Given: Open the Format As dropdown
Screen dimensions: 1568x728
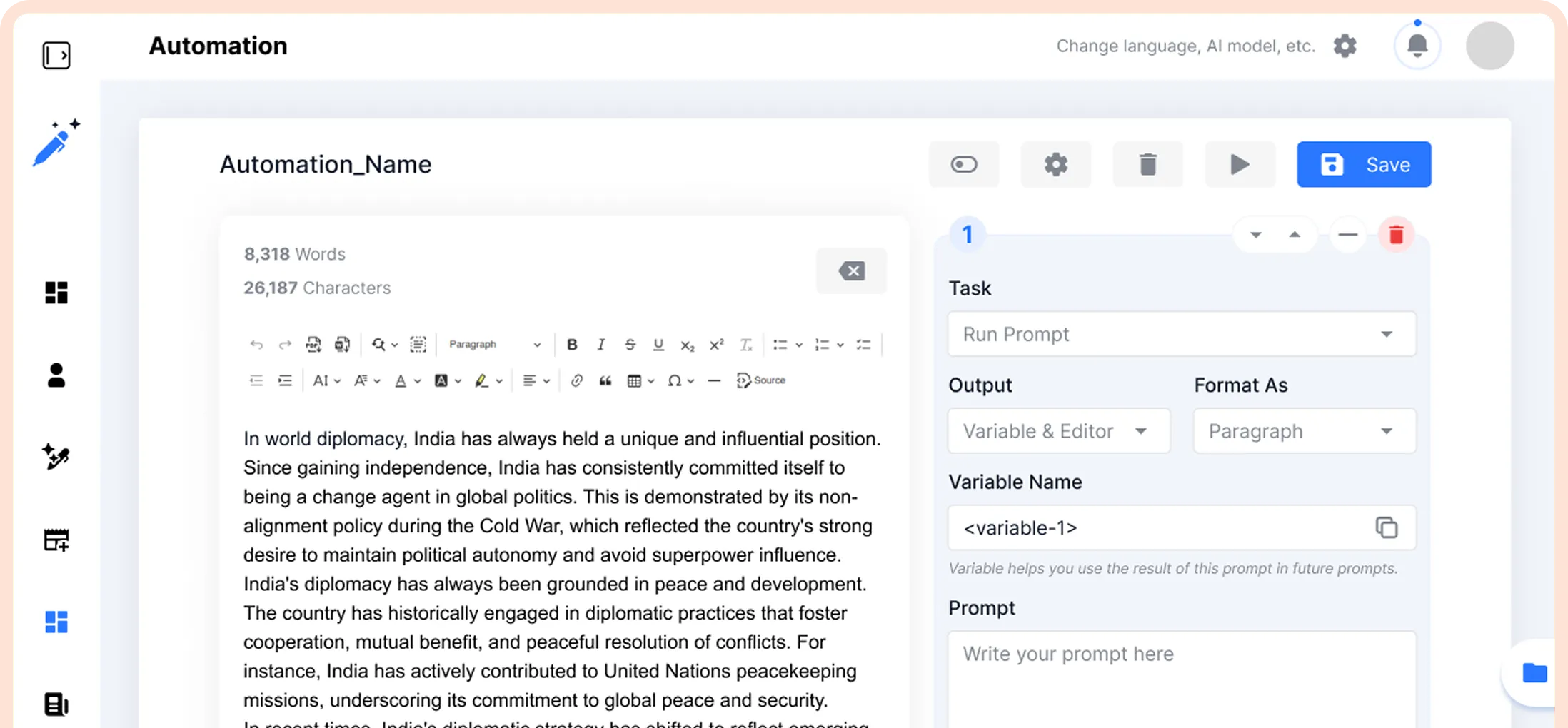Looking at the screenshot, I should tap(1304, 431).
